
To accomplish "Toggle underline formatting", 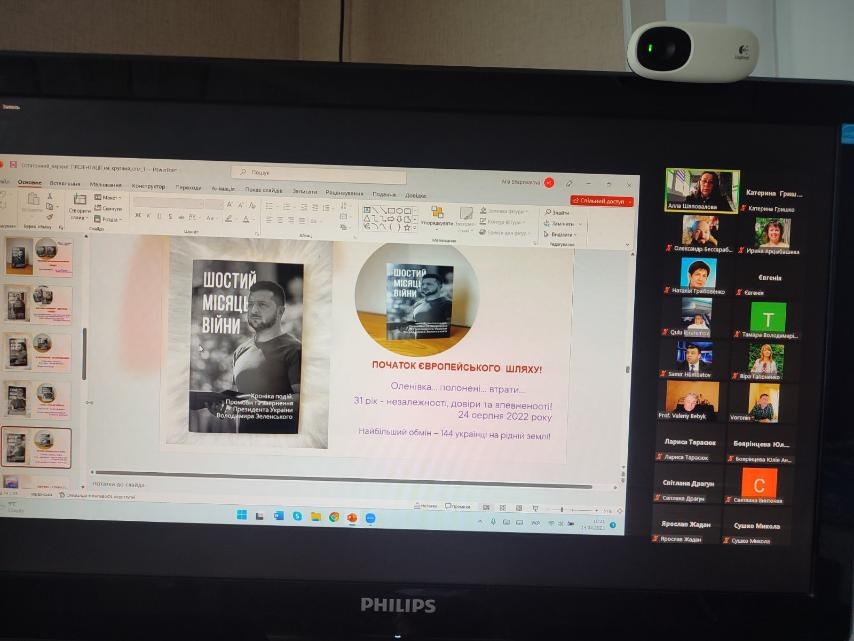I will click(160, 216).
